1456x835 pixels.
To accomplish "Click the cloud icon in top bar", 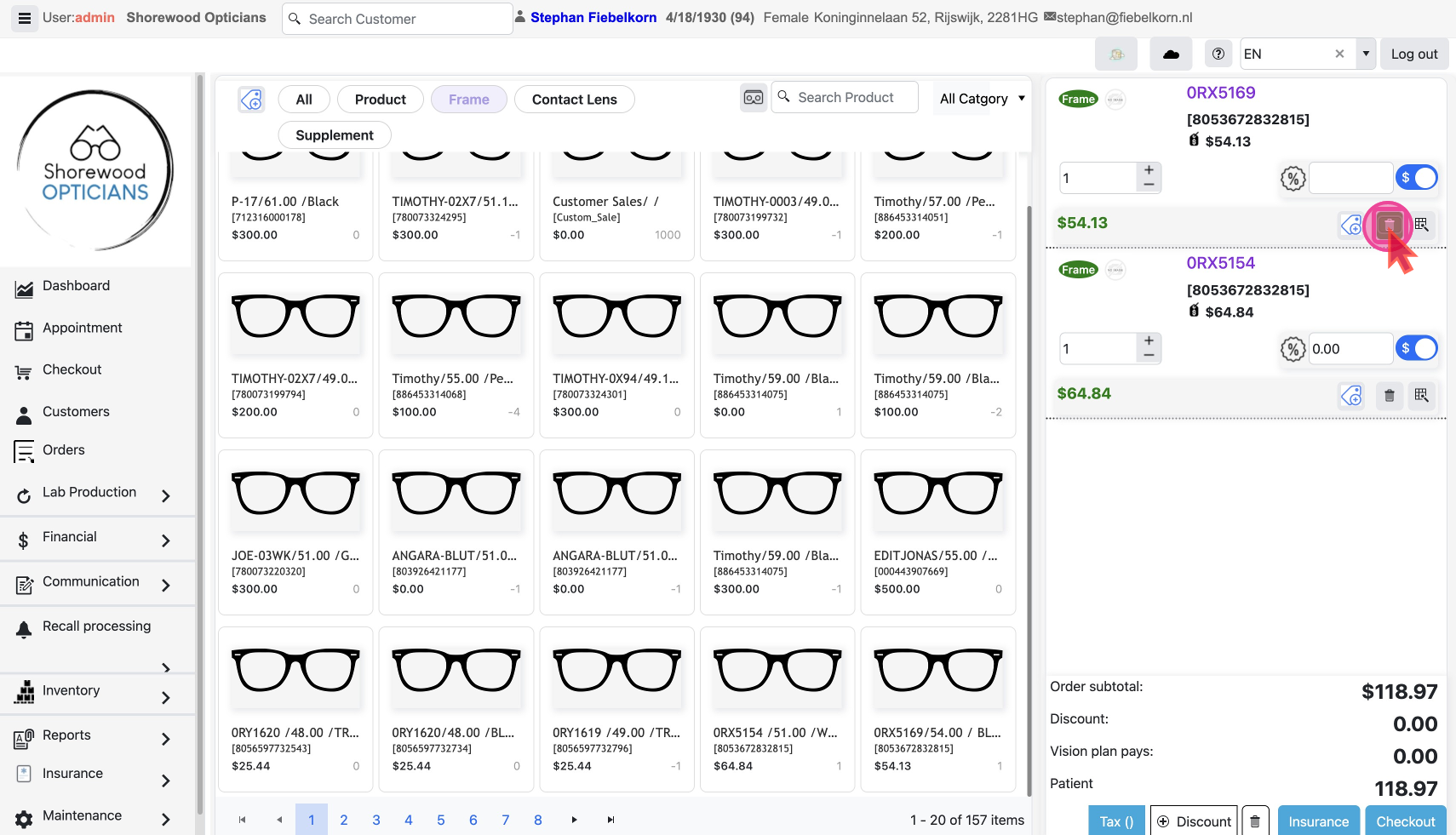I will point(1171,54).
